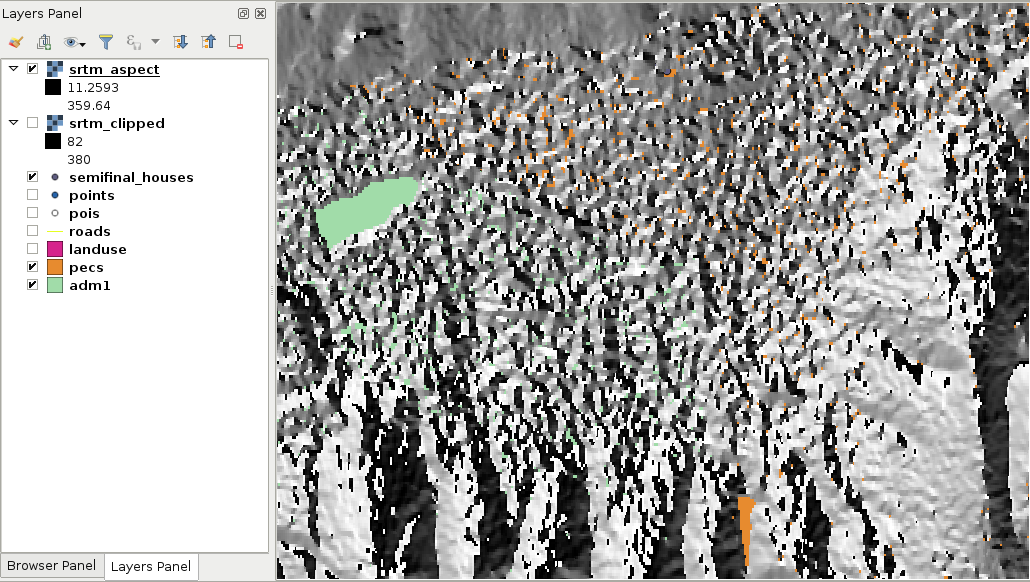Click the Collapse All layers icon
1030x582 pixels.
click(x=208, y=42)
